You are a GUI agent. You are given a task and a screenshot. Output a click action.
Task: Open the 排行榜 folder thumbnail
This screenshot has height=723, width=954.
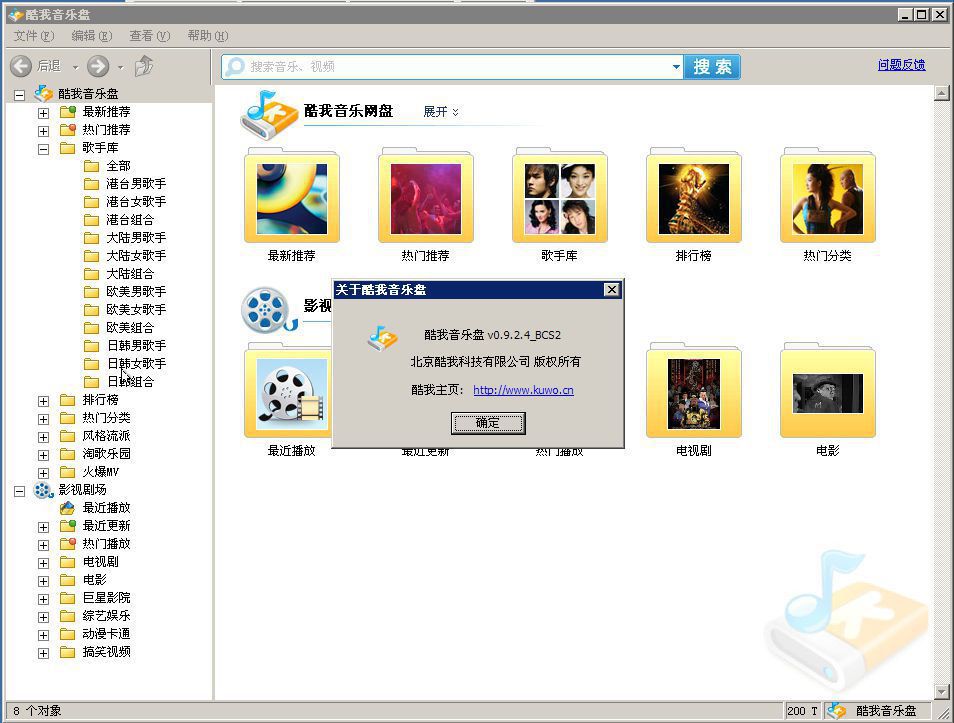[693, 195]
